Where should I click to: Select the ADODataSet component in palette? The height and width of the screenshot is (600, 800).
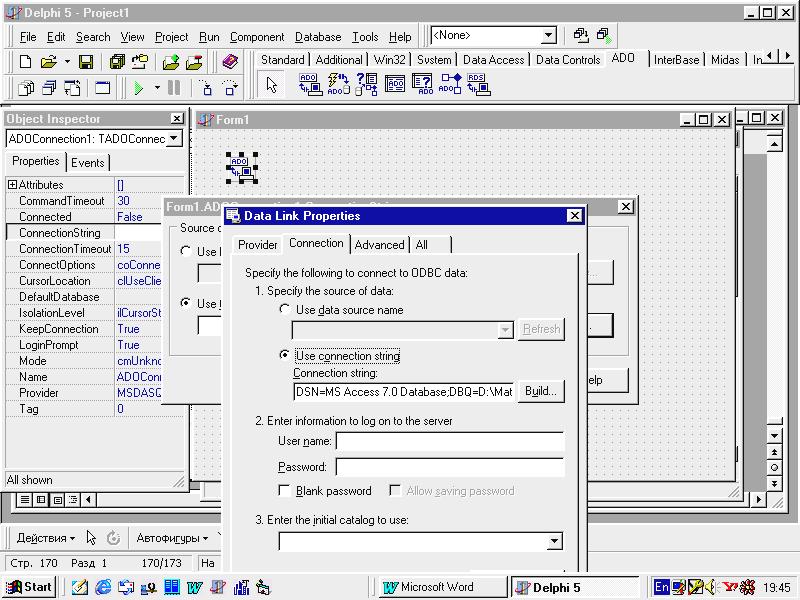(366, 84)
